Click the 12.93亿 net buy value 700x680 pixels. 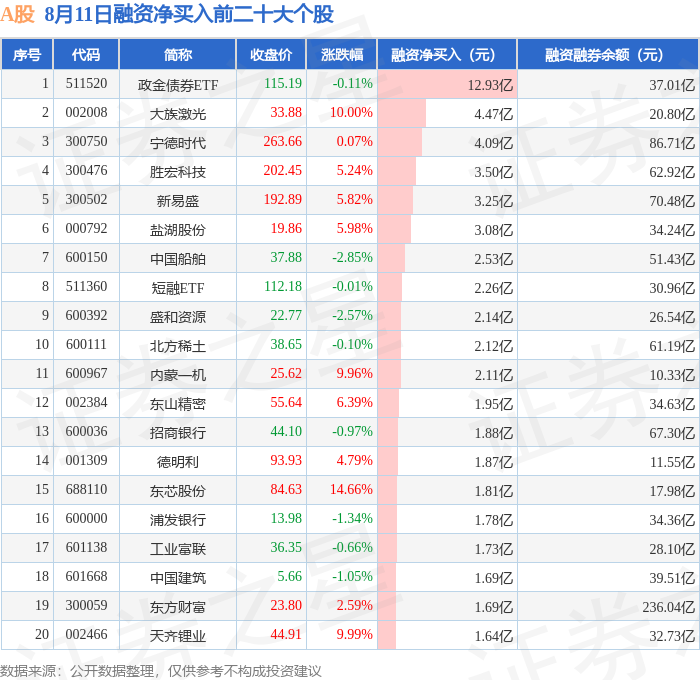point(490,85)
